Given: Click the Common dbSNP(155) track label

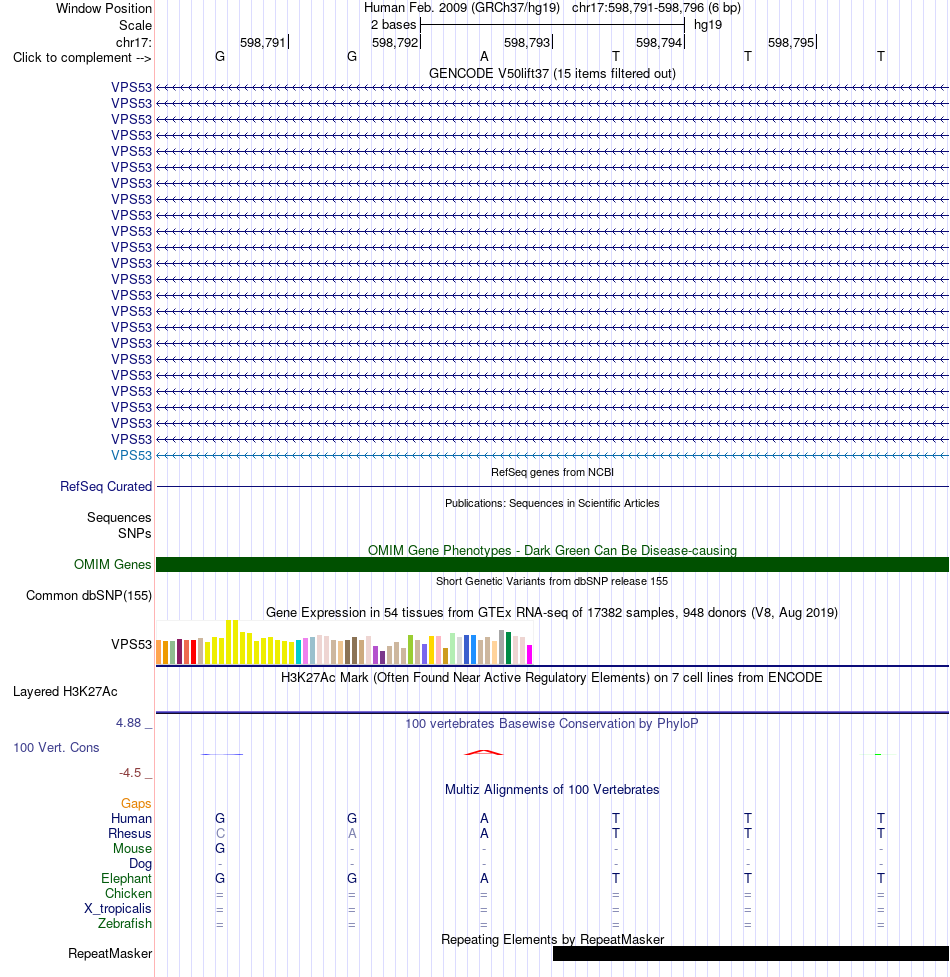Looking at the screenshot, I should [x=89, y=596].
